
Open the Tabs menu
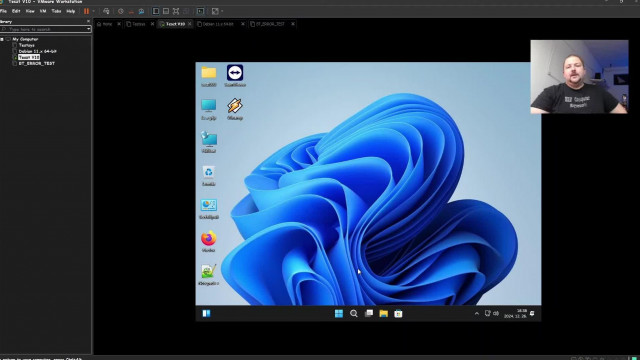56,11
